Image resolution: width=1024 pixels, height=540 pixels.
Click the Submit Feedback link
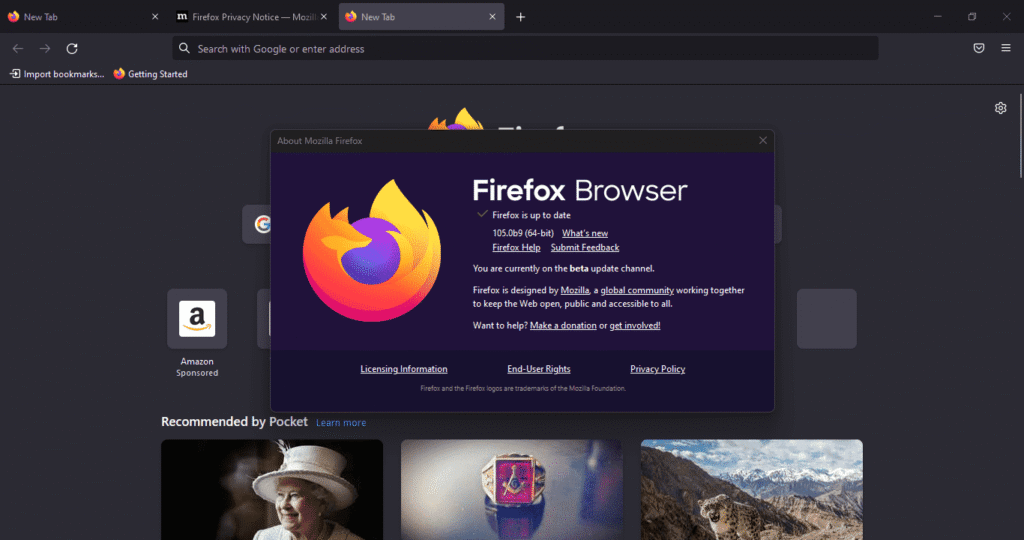584,247
